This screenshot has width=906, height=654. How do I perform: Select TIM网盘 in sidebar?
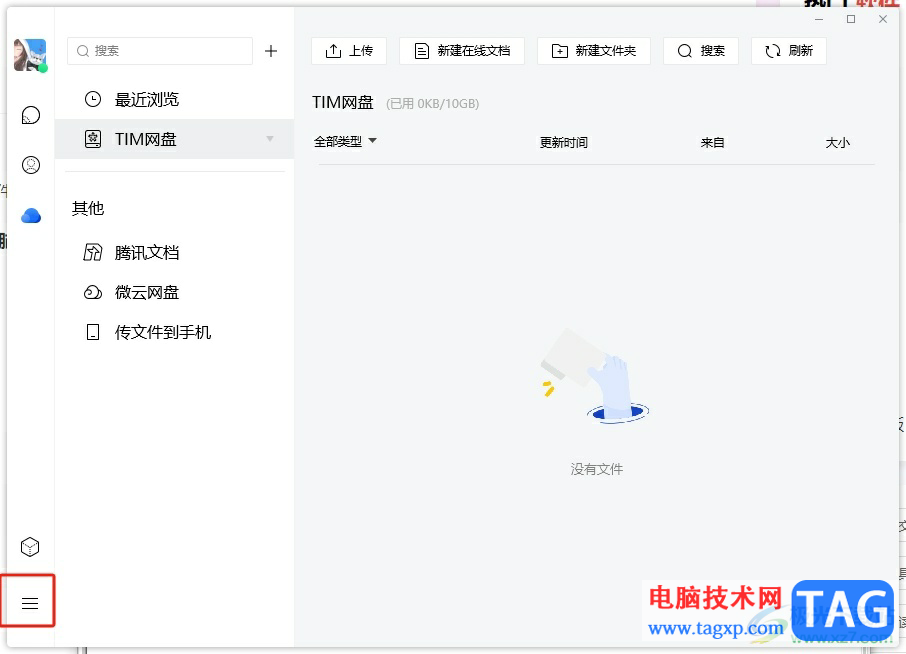(x=174, y=139)
